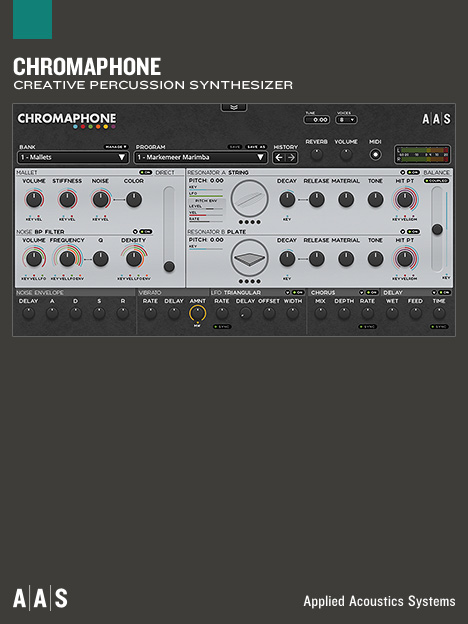Toggle the Delay ON switch

click(445, 292)
